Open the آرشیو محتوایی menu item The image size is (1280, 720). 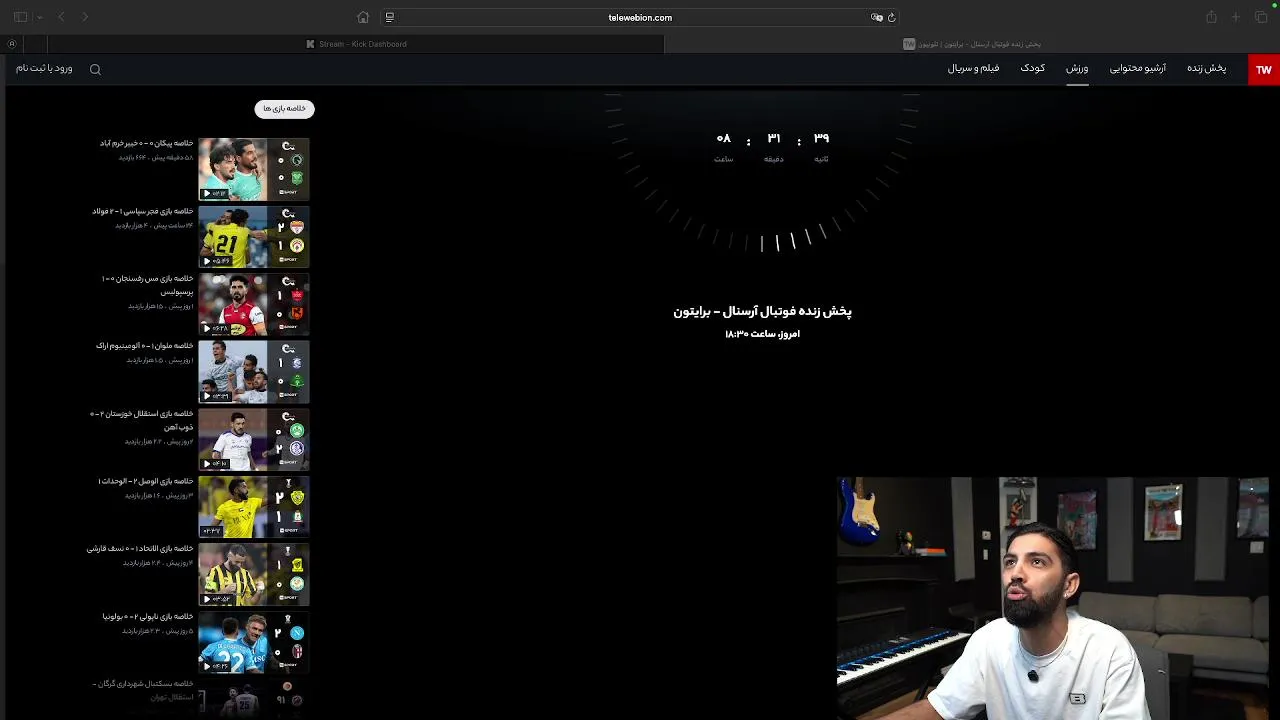pyautogui.click(x=1138, y=68)
